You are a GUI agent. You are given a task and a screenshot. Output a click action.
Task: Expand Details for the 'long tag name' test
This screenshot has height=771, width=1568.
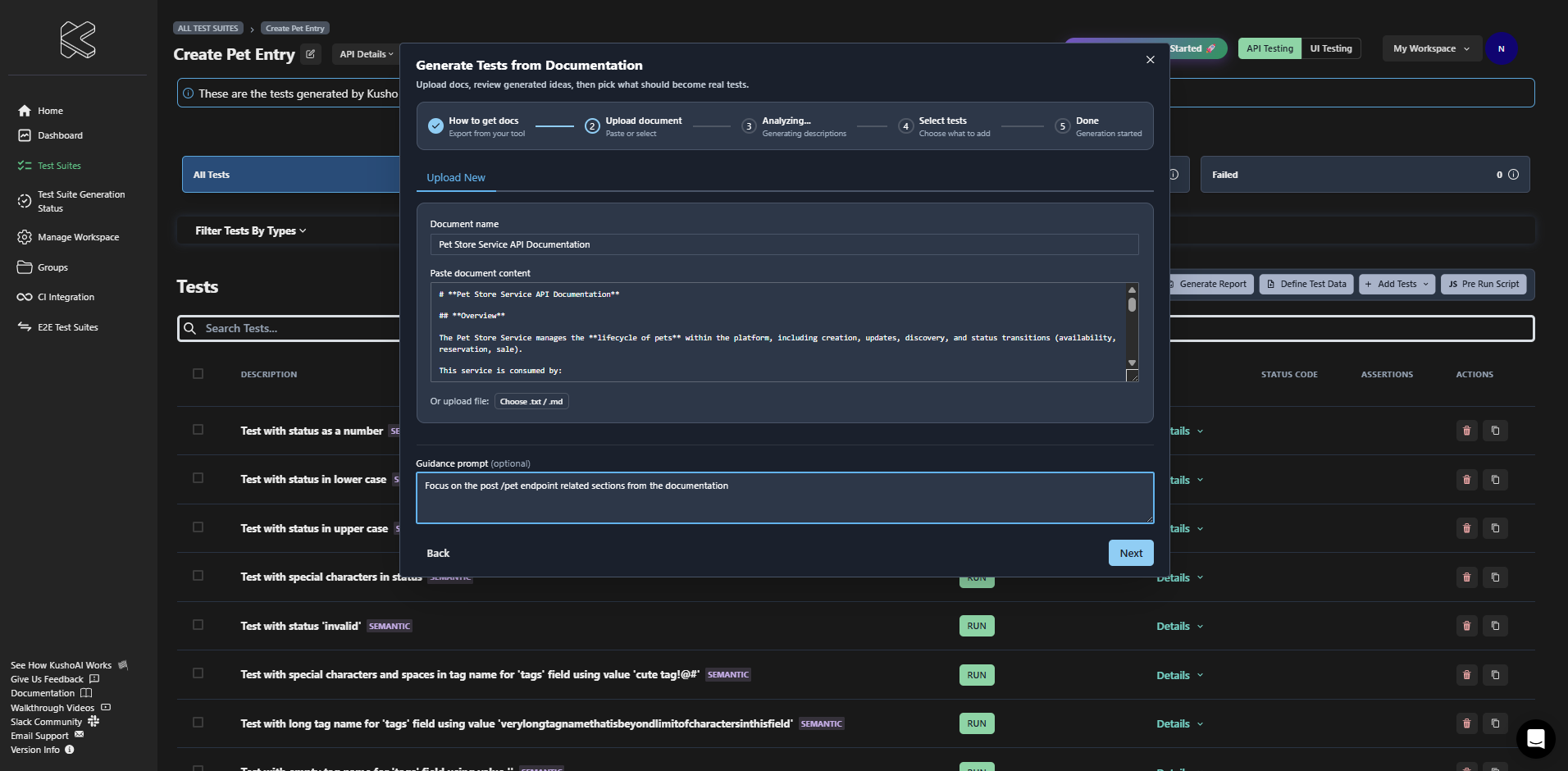(x=1180, y=724)
